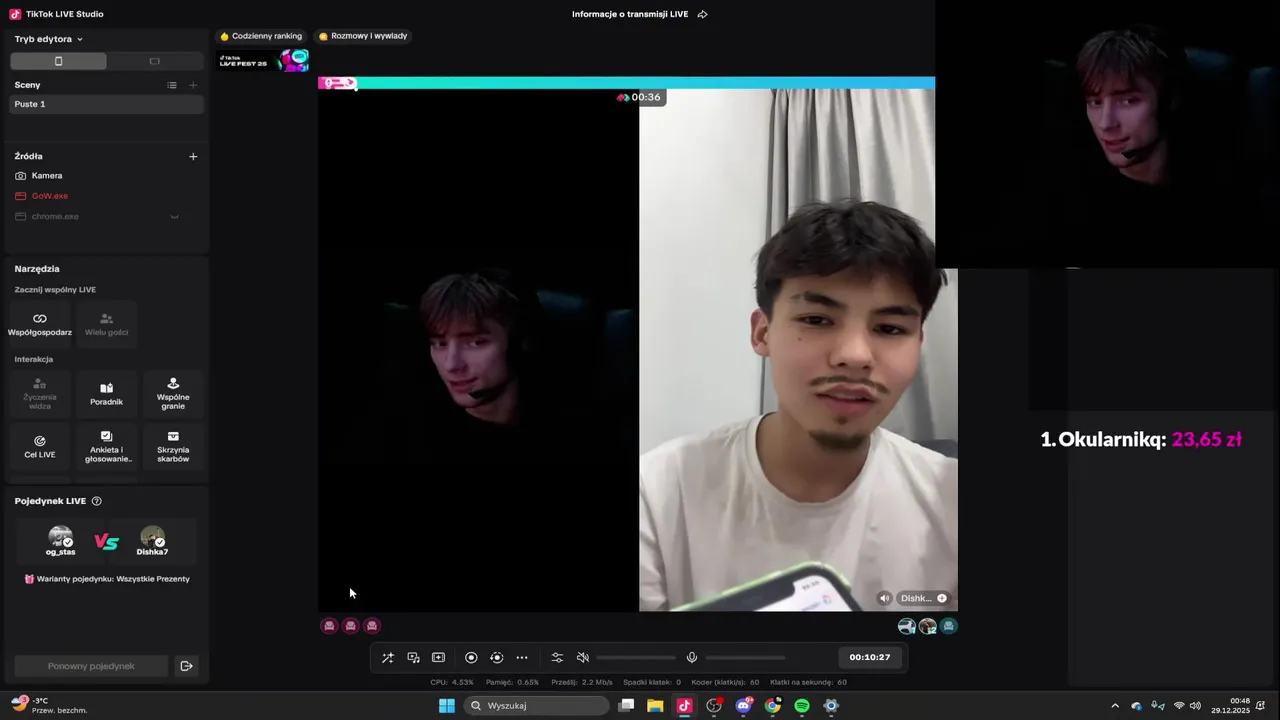Image resolution: width=1280 pixels, height=720 pixels.
Task: Open the audio mixer settings icon
Action: [557, 657]
